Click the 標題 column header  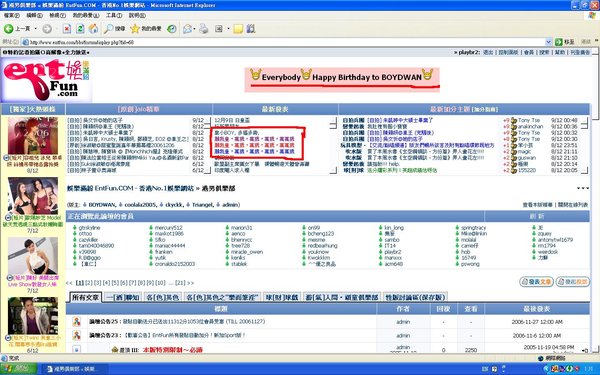[221, 308]
